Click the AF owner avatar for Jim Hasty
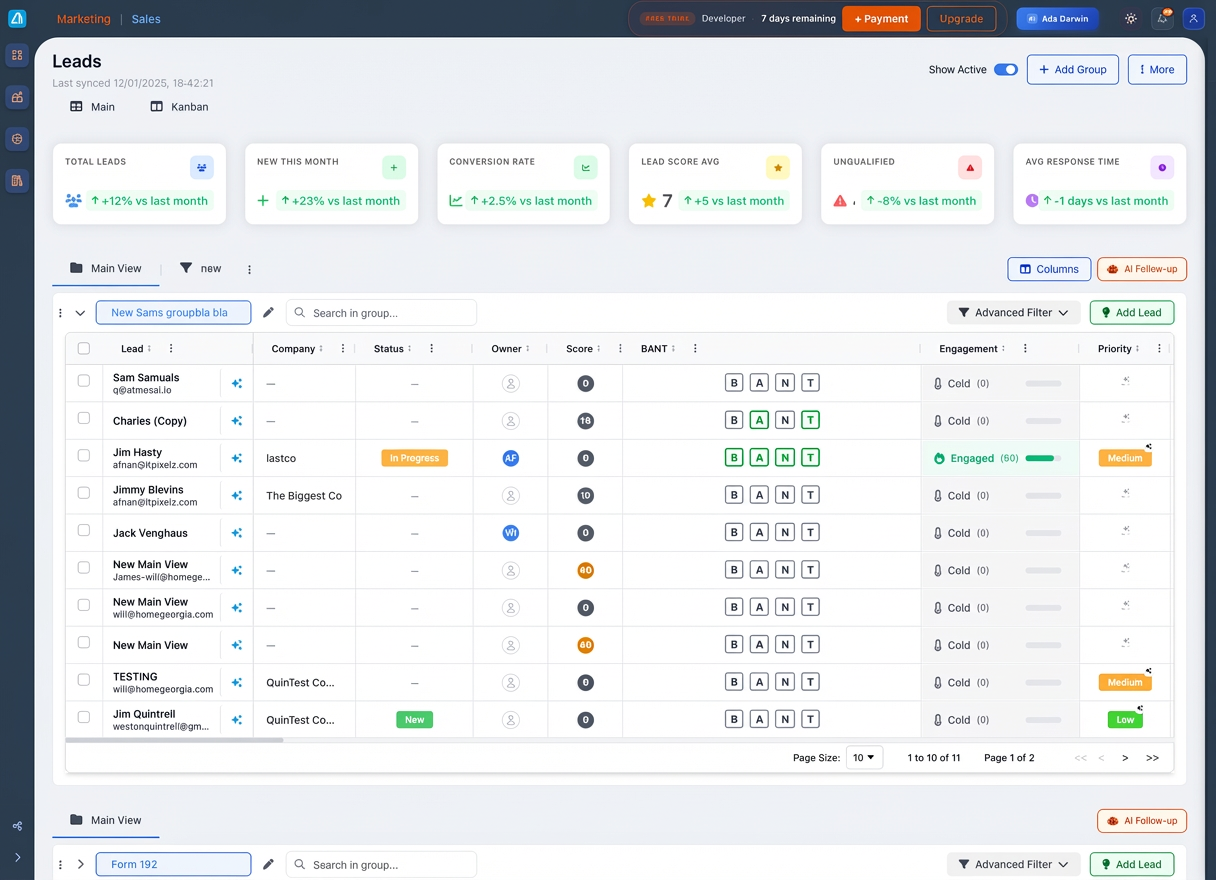Image resolution: width=1216 pixels, height=880 pixels. [511, 458]
